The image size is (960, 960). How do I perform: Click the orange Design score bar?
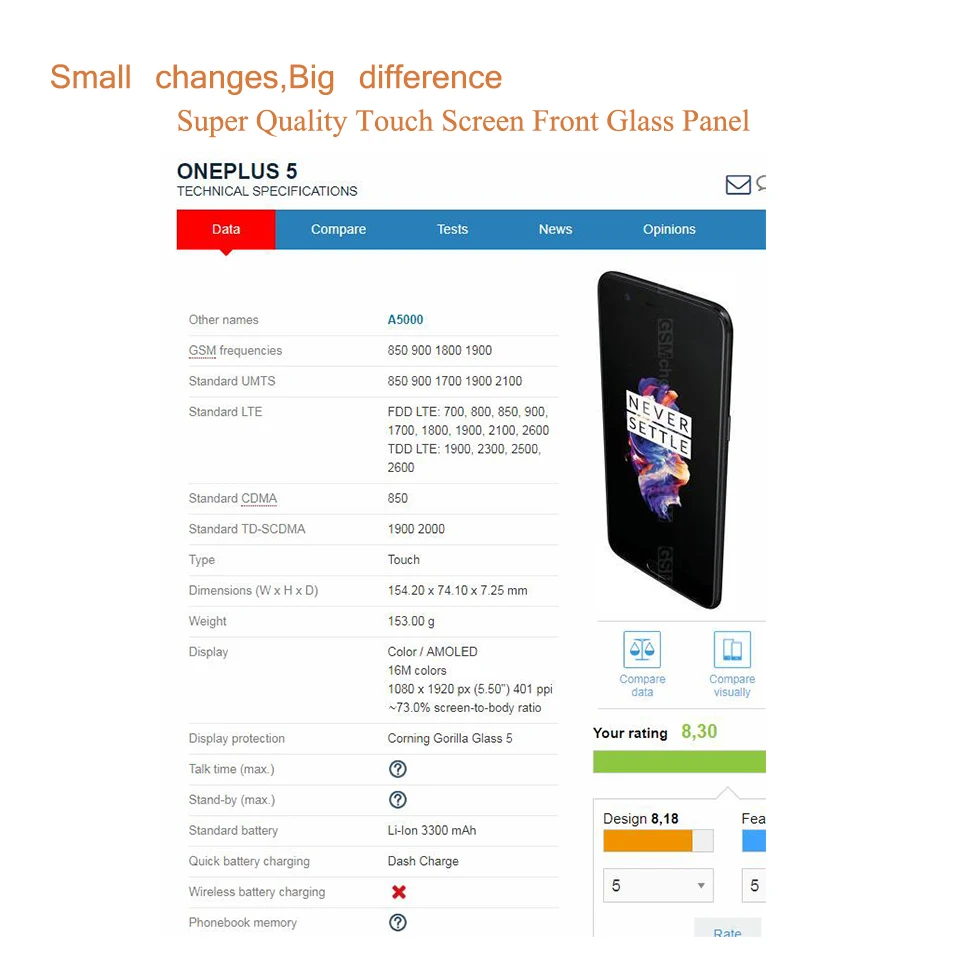[x=648, y=841]
